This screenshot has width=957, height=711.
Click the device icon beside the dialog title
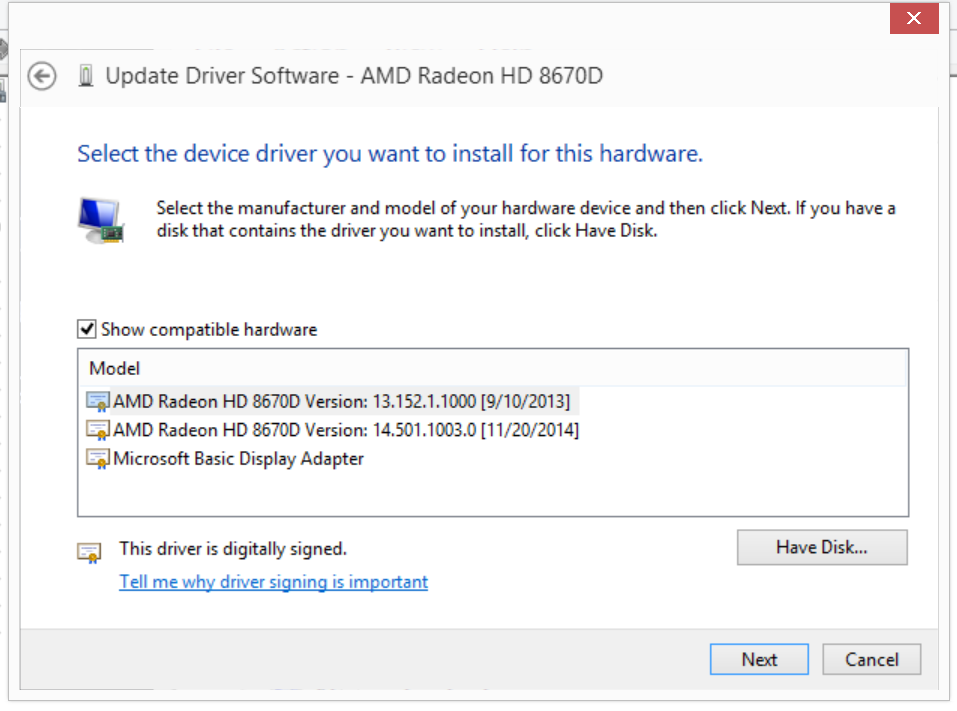pos(86,76)
